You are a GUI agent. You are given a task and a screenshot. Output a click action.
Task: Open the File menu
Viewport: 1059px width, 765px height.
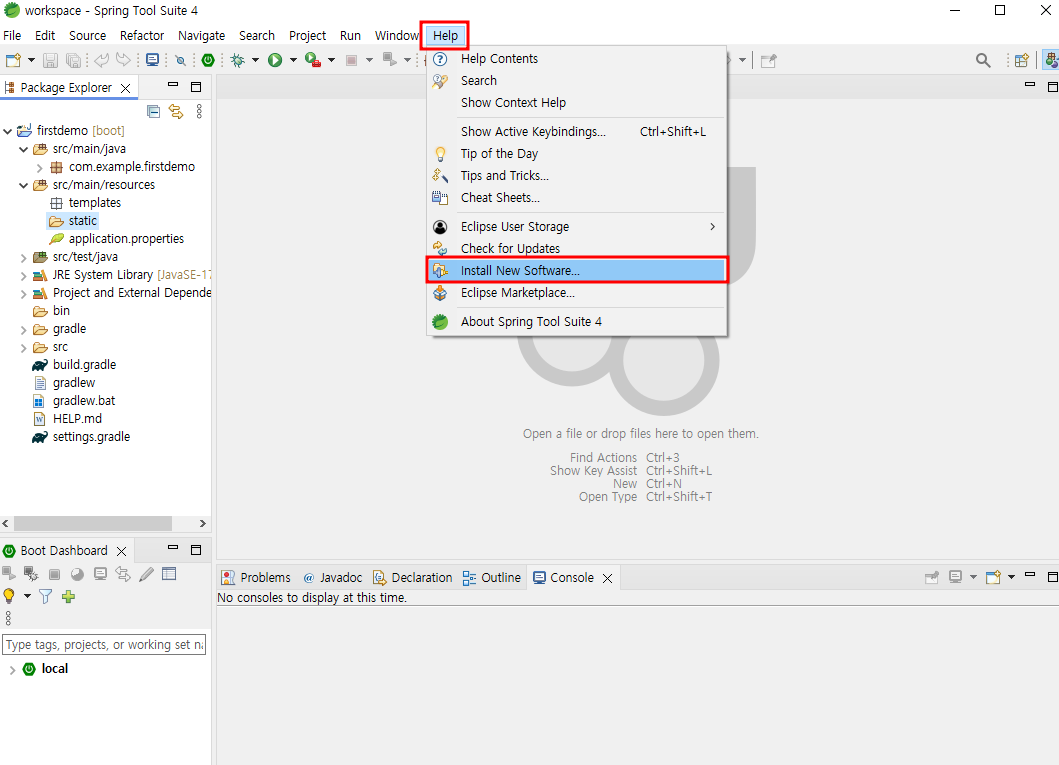point(12,36)
